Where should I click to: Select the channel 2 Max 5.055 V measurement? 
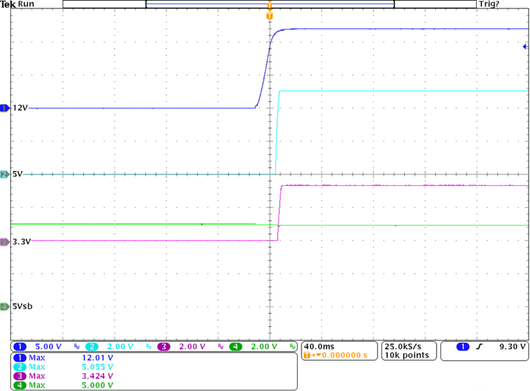63,367
